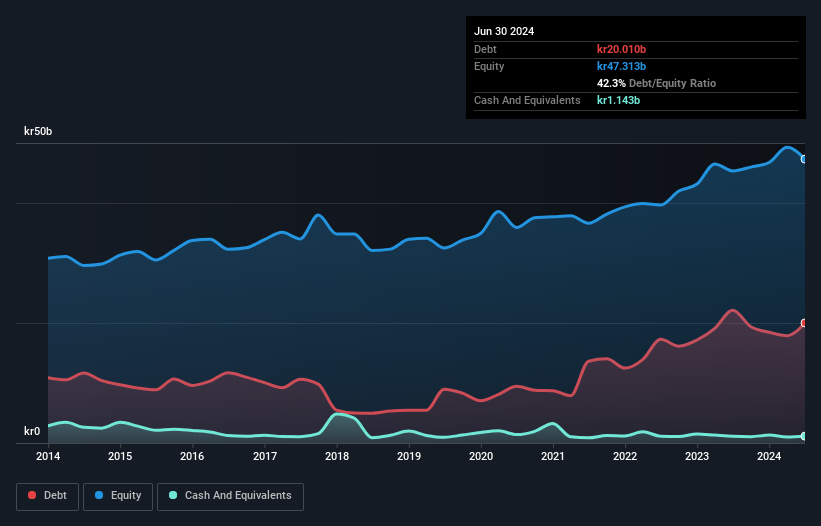This screenshot has height=526, width=821.
Task: Click the blue Equity endpoint marker on chart
Action: coord(803,159)
